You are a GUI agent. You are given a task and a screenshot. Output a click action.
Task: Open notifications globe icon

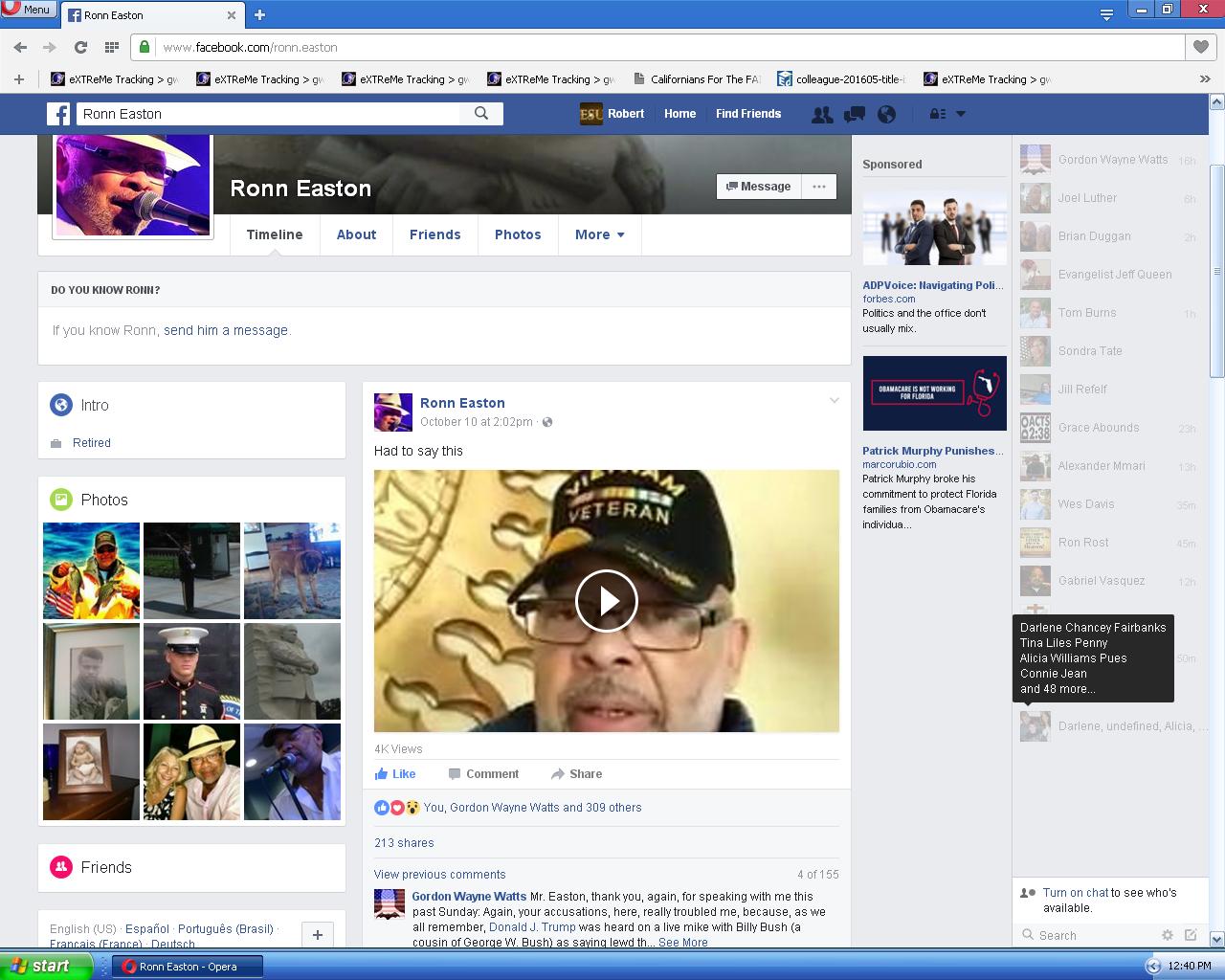[x=886, y=114]
